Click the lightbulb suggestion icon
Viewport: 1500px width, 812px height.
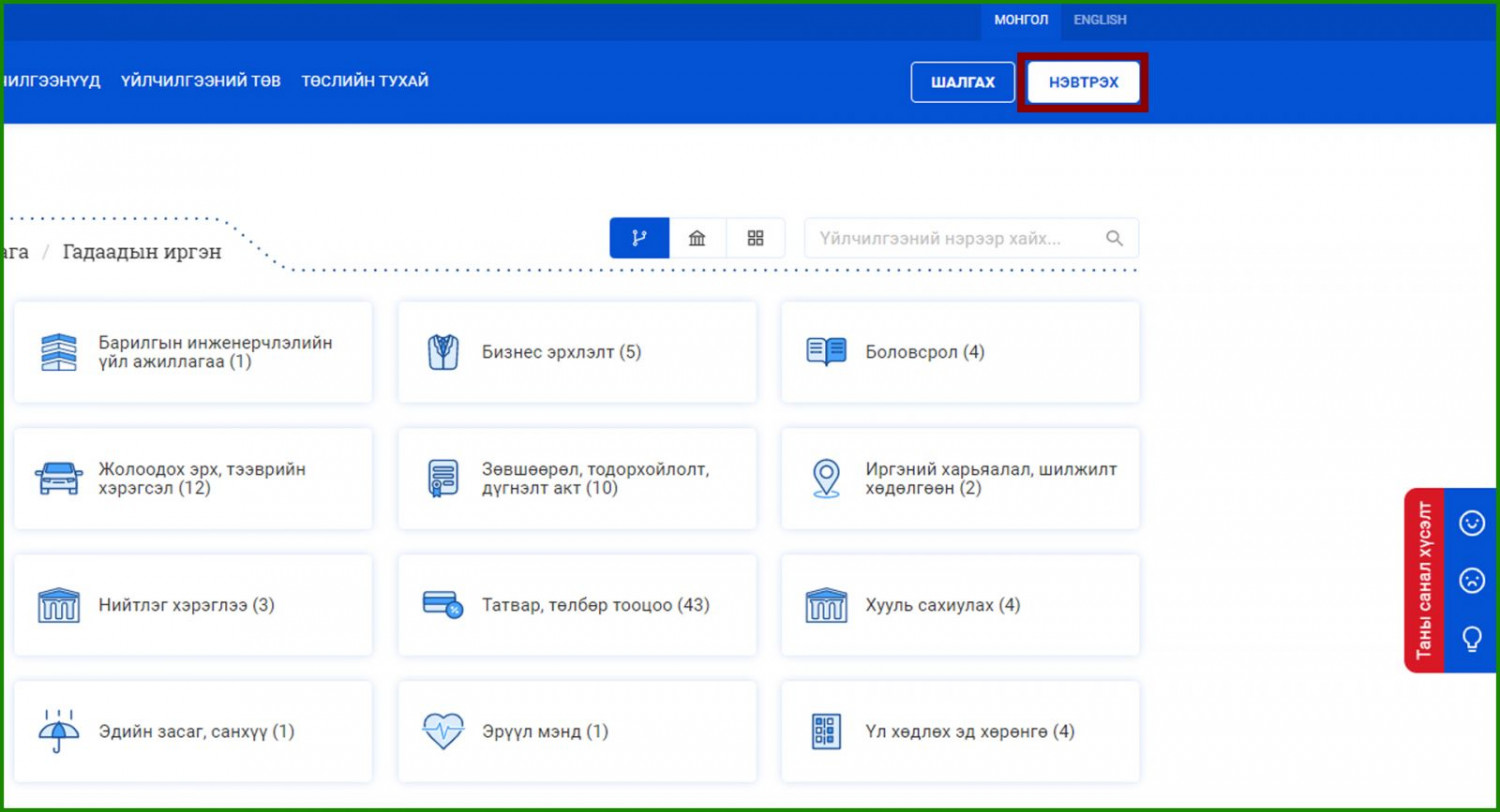click(x=1472, y=638)
